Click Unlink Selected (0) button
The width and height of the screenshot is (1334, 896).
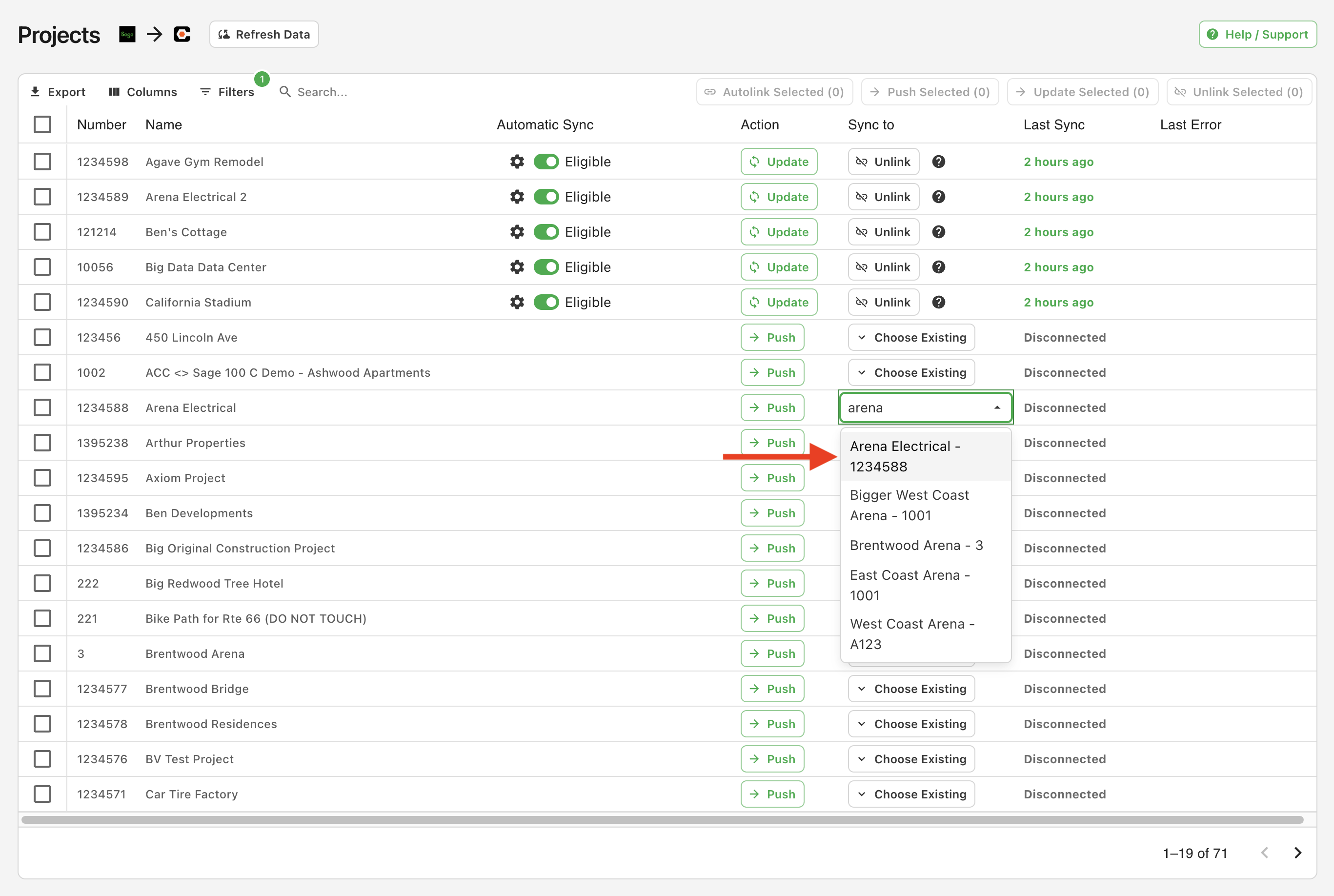click(x=1238, y=92)
